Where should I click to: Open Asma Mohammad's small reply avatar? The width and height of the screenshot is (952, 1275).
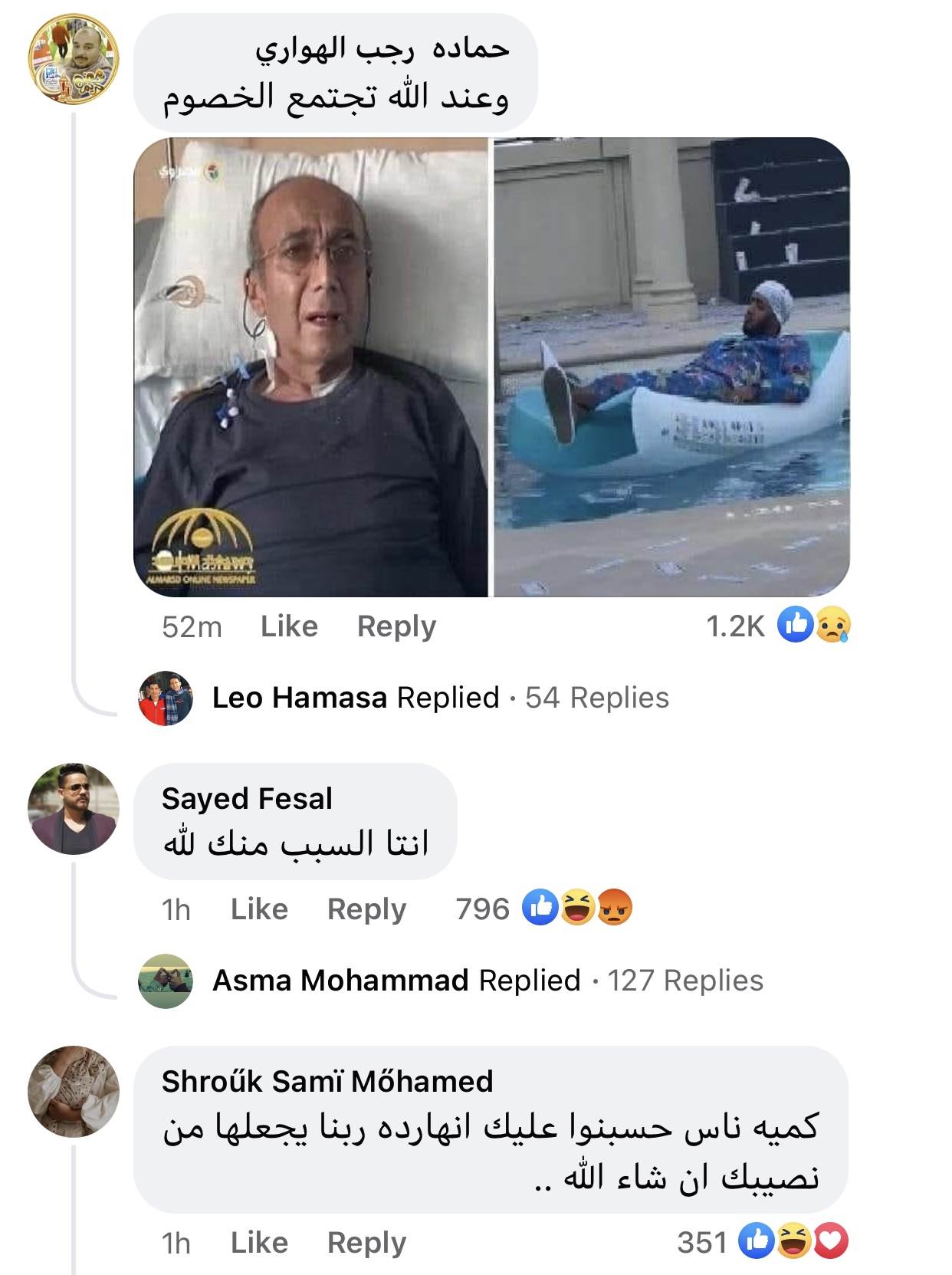coord(165,981)
